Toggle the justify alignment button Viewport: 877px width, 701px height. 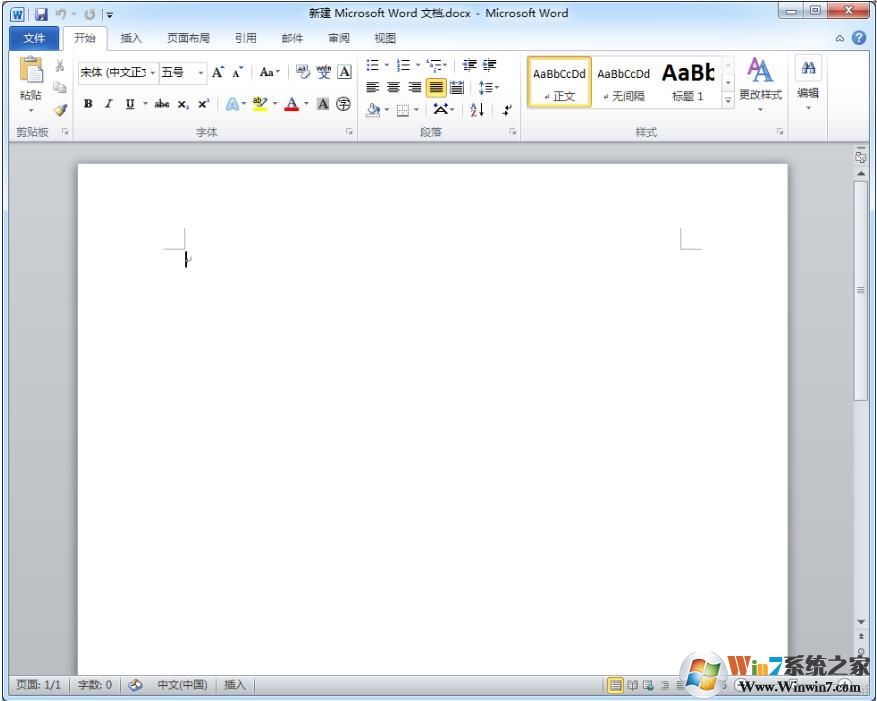435,86
